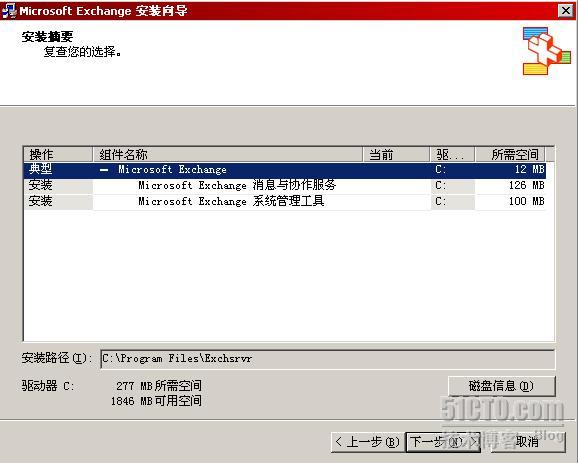Click the Exchange logo graphic in header
578x463 pixels.
(547, 51)
